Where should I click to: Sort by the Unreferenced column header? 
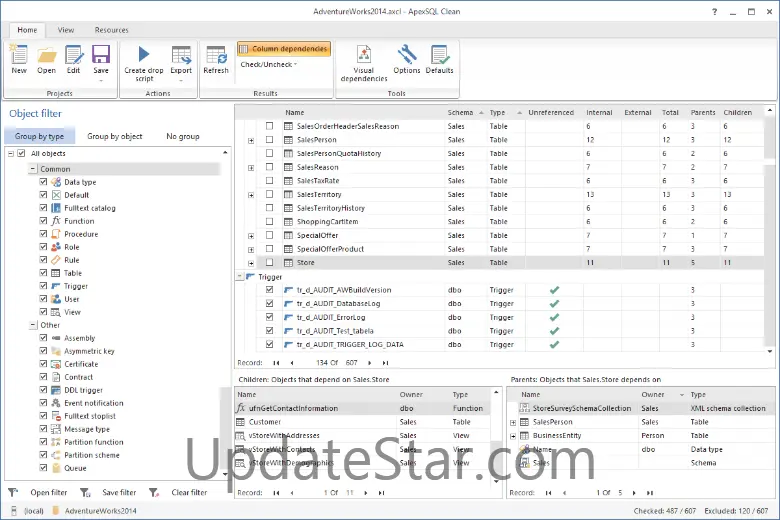pyautogui.click(x=551, y=112)
